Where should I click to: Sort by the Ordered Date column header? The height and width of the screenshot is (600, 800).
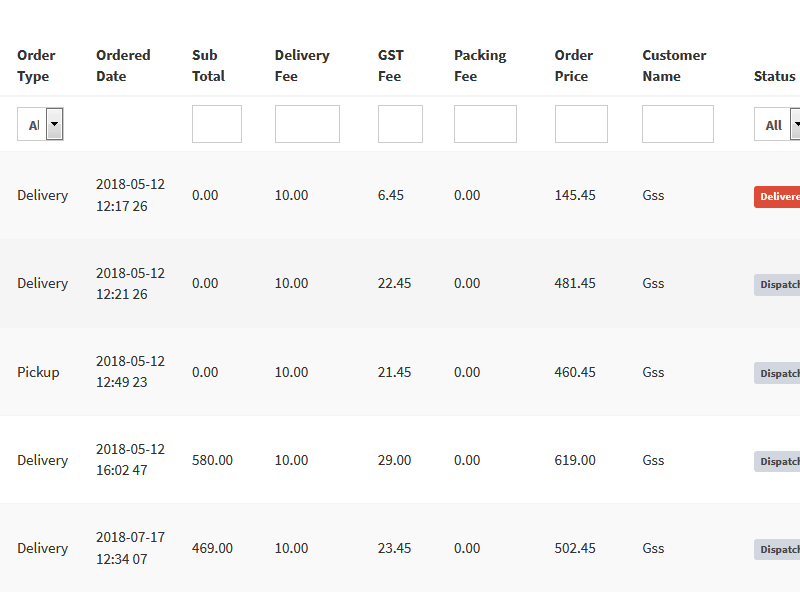click(123, 66)
